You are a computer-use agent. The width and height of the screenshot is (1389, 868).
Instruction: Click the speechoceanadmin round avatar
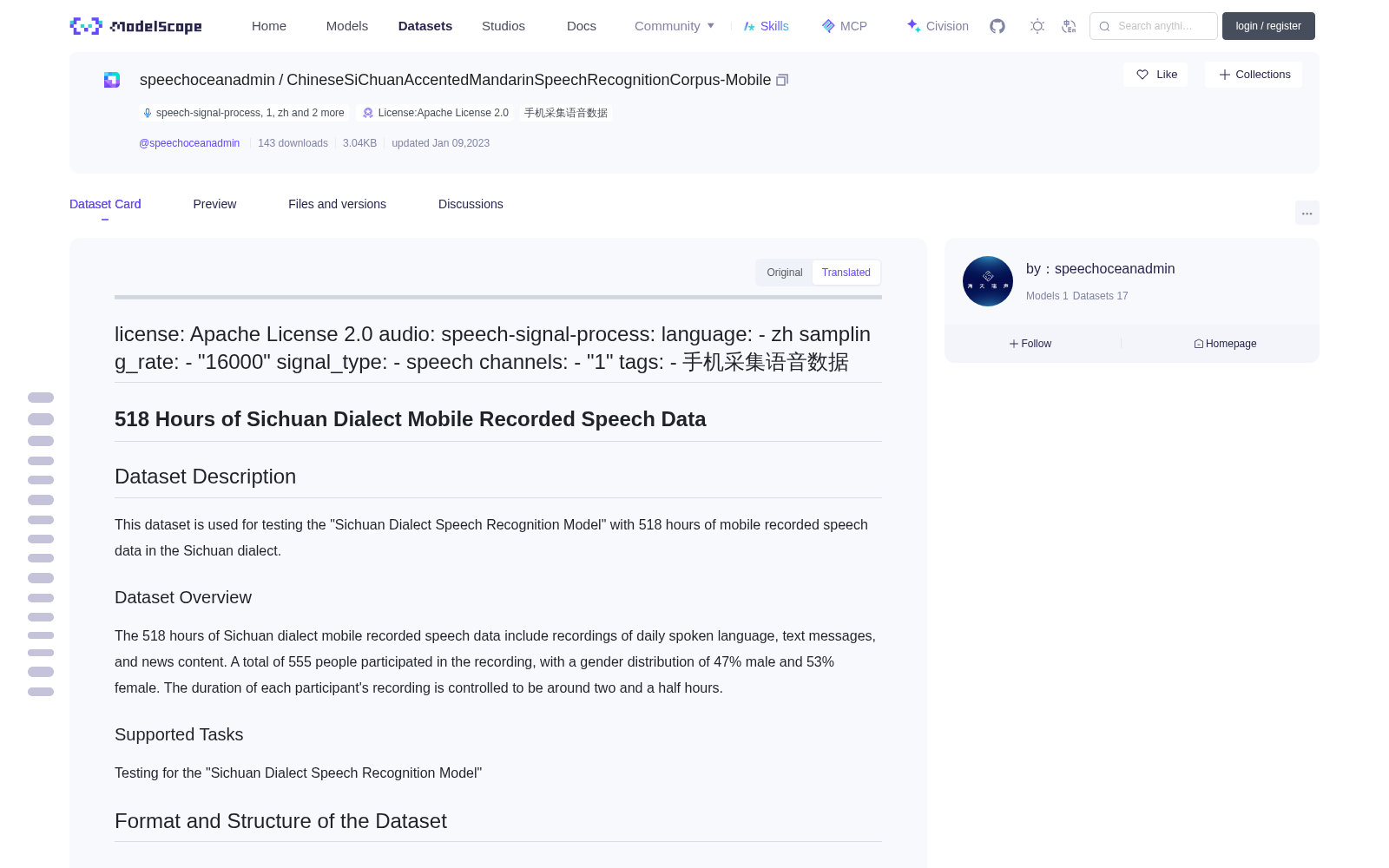(x=988, y=281)
